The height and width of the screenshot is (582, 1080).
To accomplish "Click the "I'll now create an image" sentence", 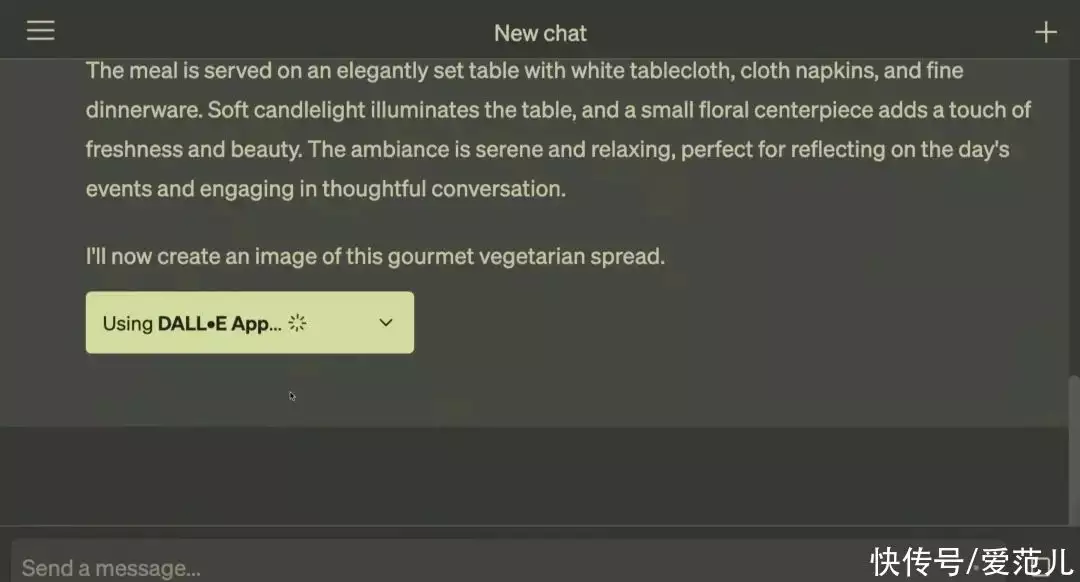I will (x=374, y=257).
